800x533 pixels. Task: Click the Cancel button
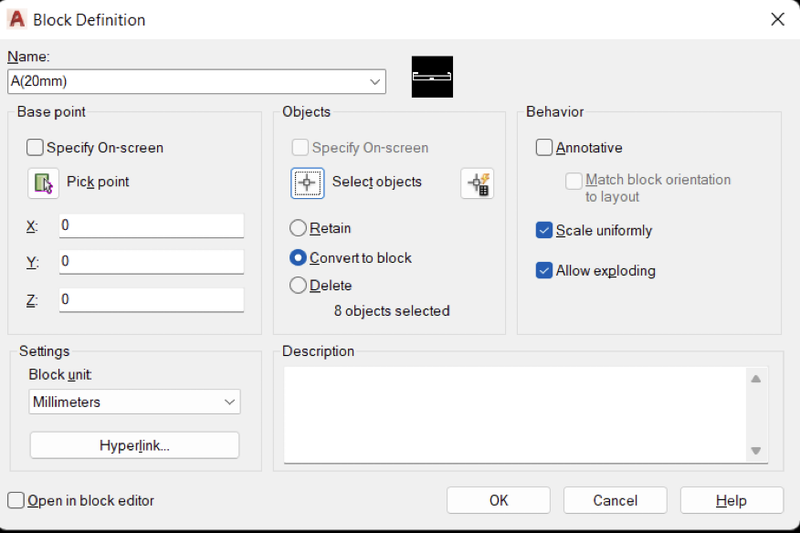[615, 500]
